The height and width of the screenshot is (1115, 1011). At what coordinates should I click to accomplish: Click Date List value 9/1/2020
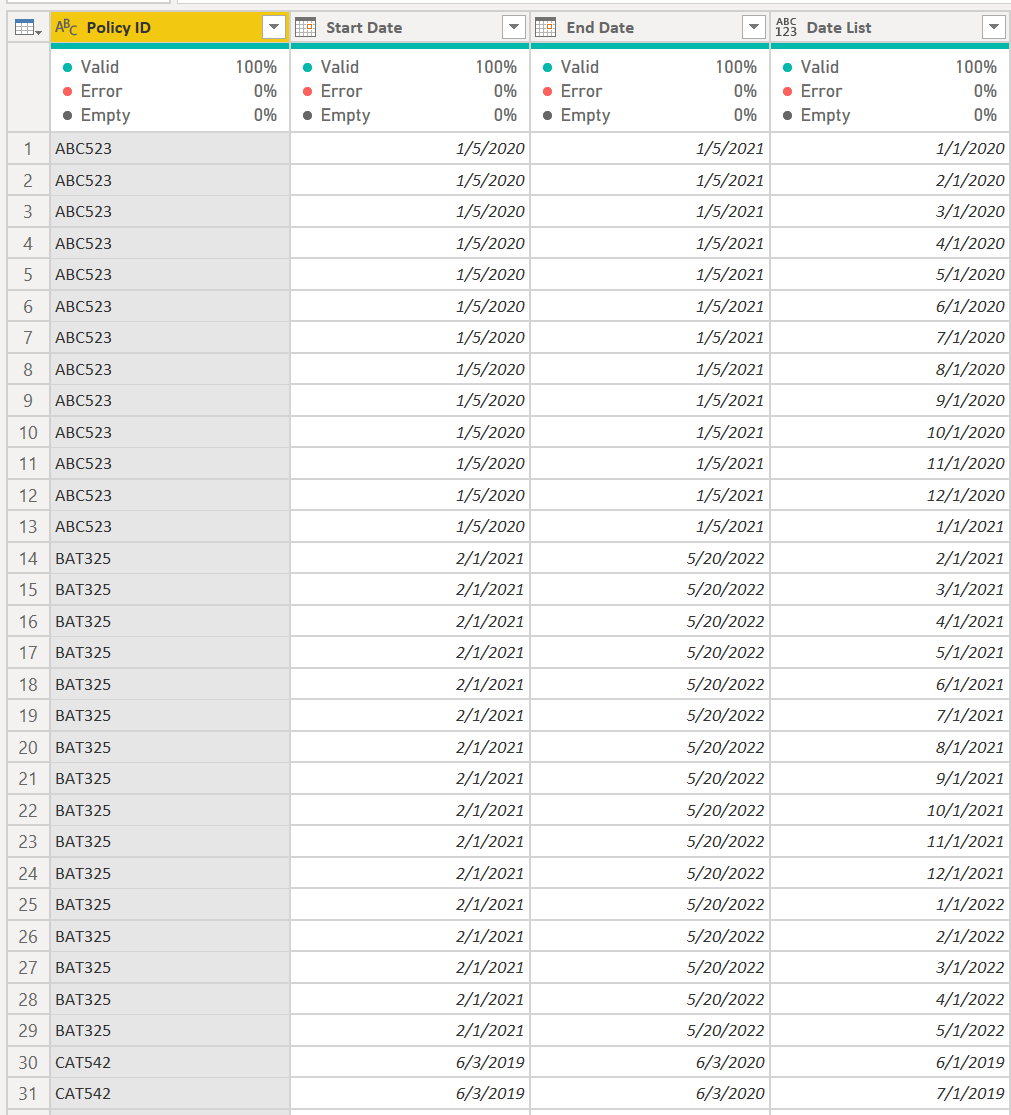[x=890, y=401]
